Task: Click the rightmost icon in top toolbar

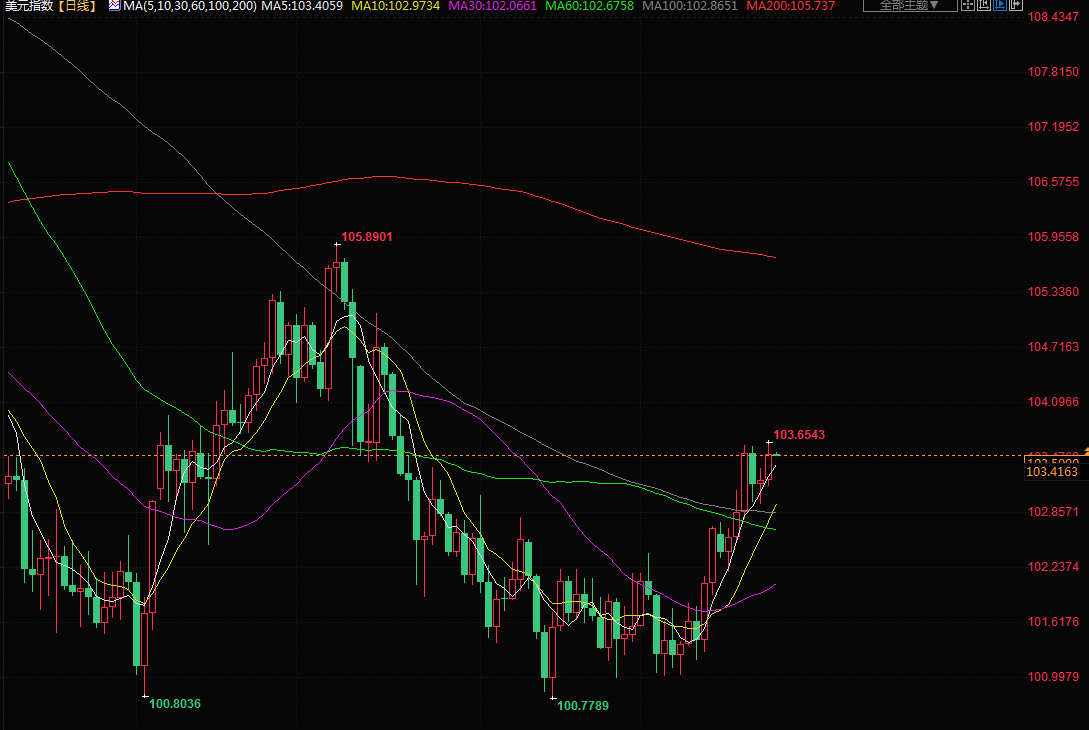Action: coord(1017,6)
